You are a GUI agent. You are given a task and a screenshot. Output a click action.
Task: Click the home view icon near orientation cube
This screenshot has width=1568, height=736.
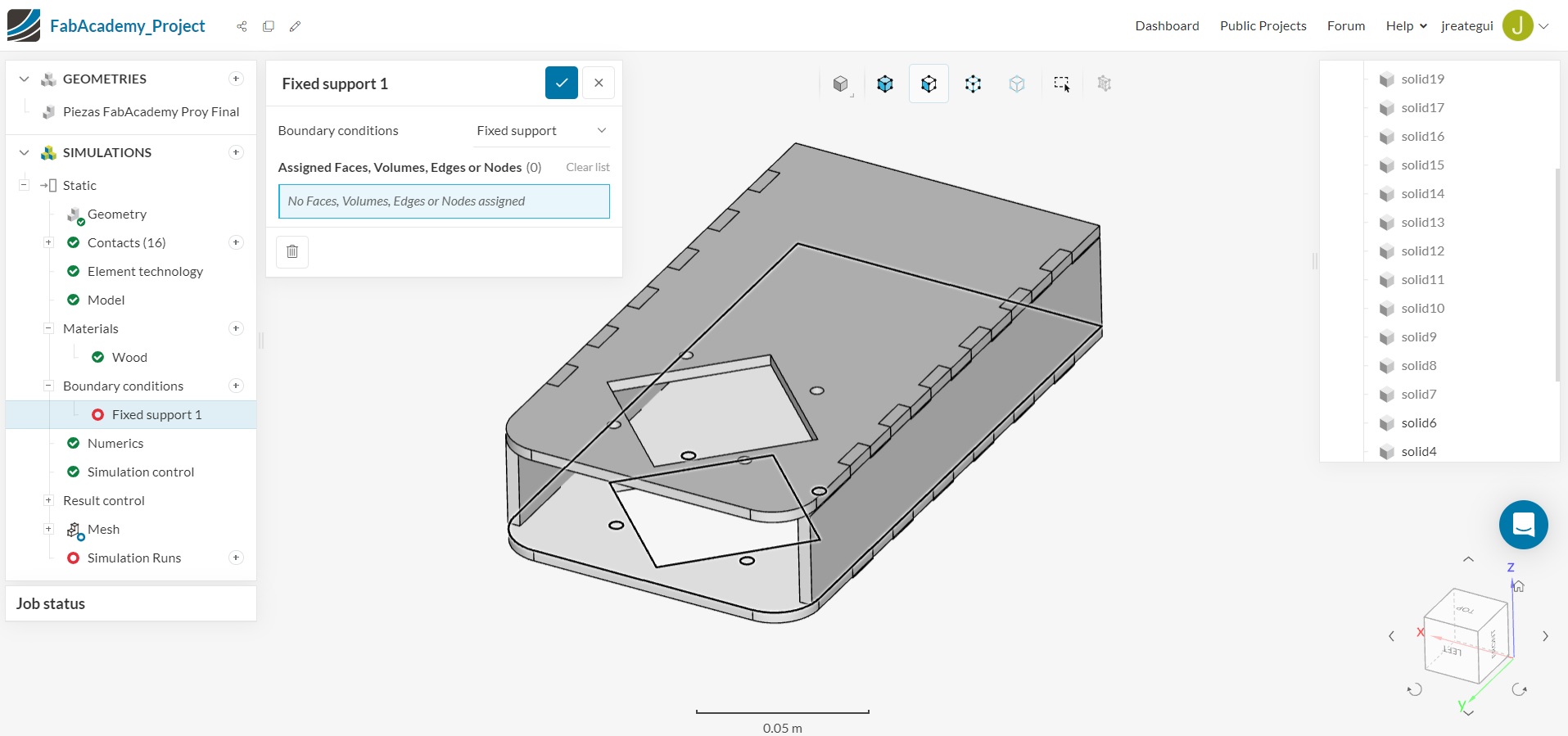(1519, 586)
